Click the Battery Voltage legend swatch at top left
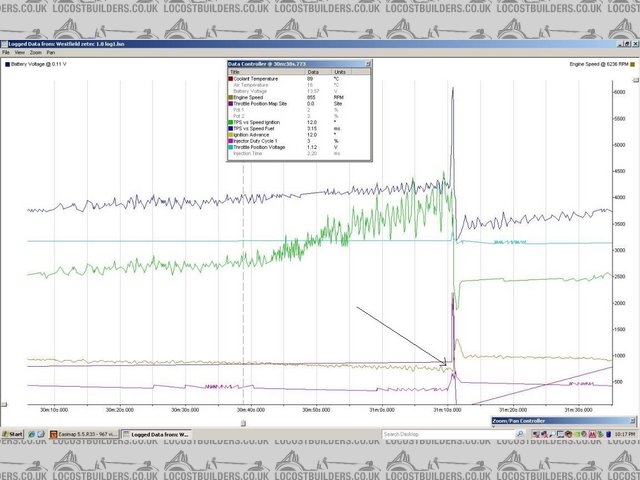640x480 pixels. tap(7, 64)
